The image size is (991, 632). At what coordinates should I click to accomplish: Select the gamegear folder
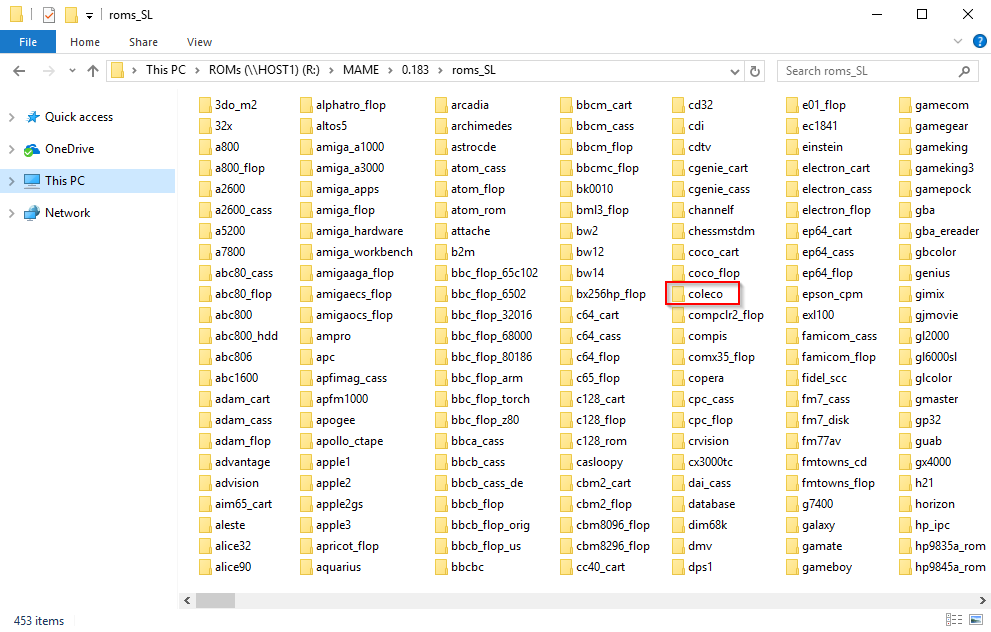(x=933, y=126)
